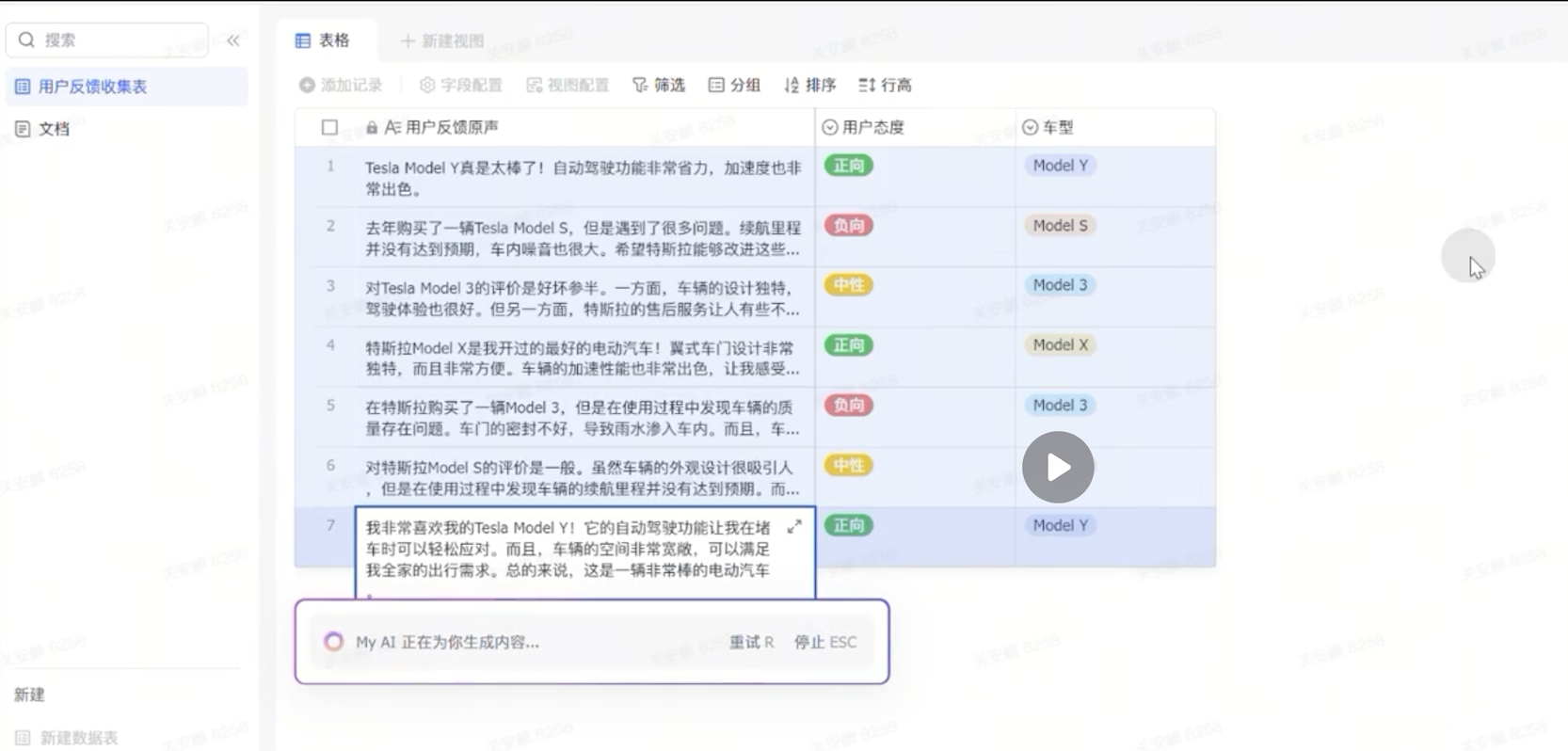The image size is (1568, 751).
Task: Click row 5 负向 tag
Action: [x=849, y=406]
